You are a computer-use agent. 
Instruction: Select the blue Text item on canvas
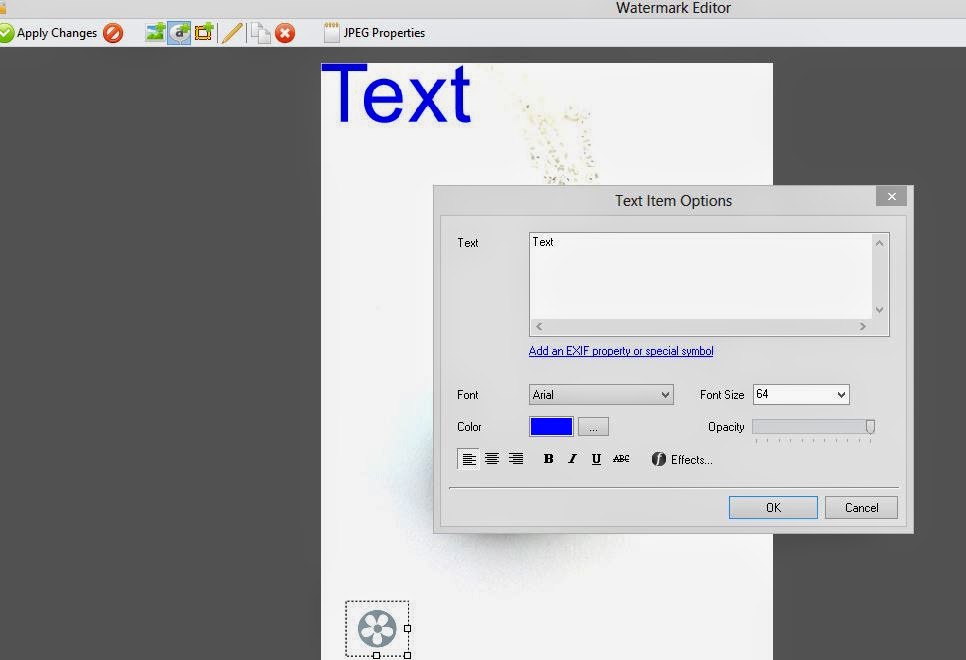click(x=396, y=94)
